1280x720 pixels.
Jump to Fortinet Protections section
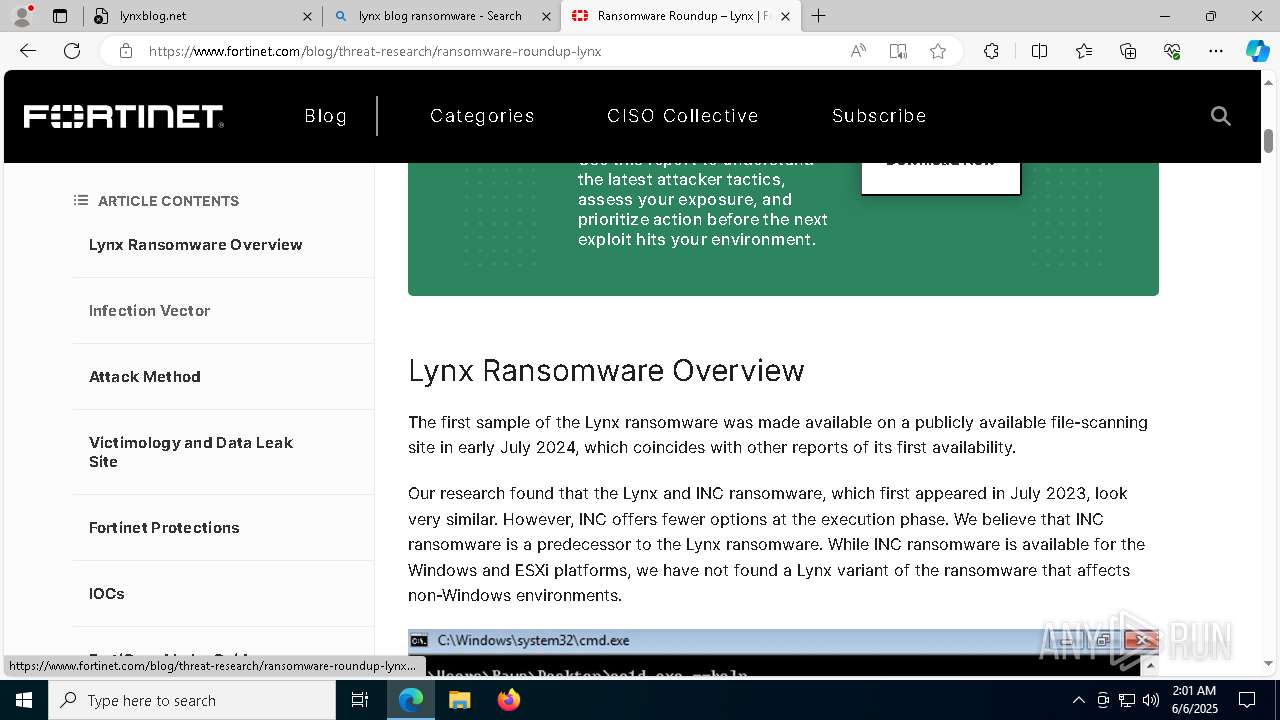coord(164,528)
